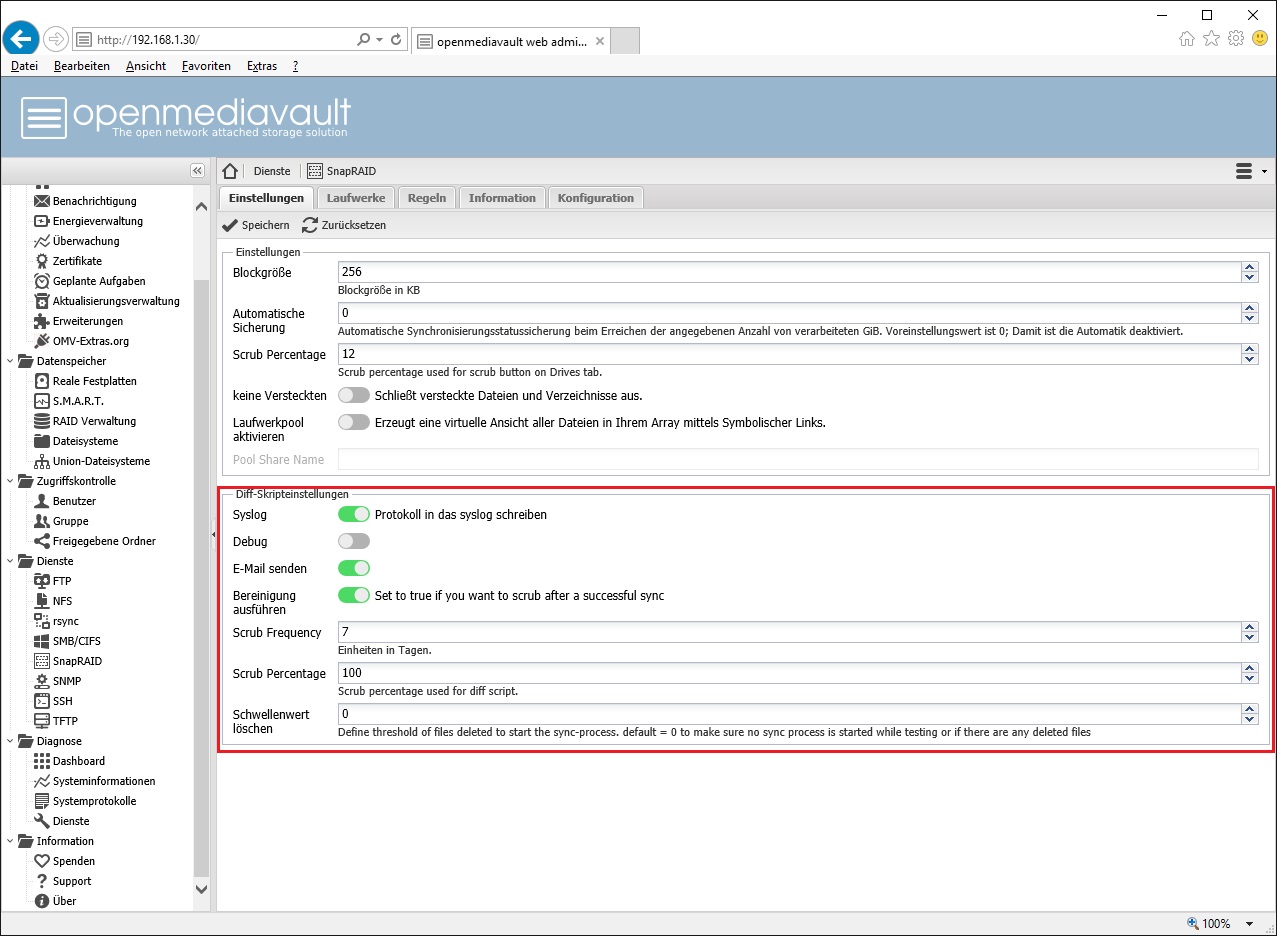The image size is (1277, 936).
Task: Click the Union-Dateisysteme network icon
Action: pyautogui.click(x=42, y=461)
